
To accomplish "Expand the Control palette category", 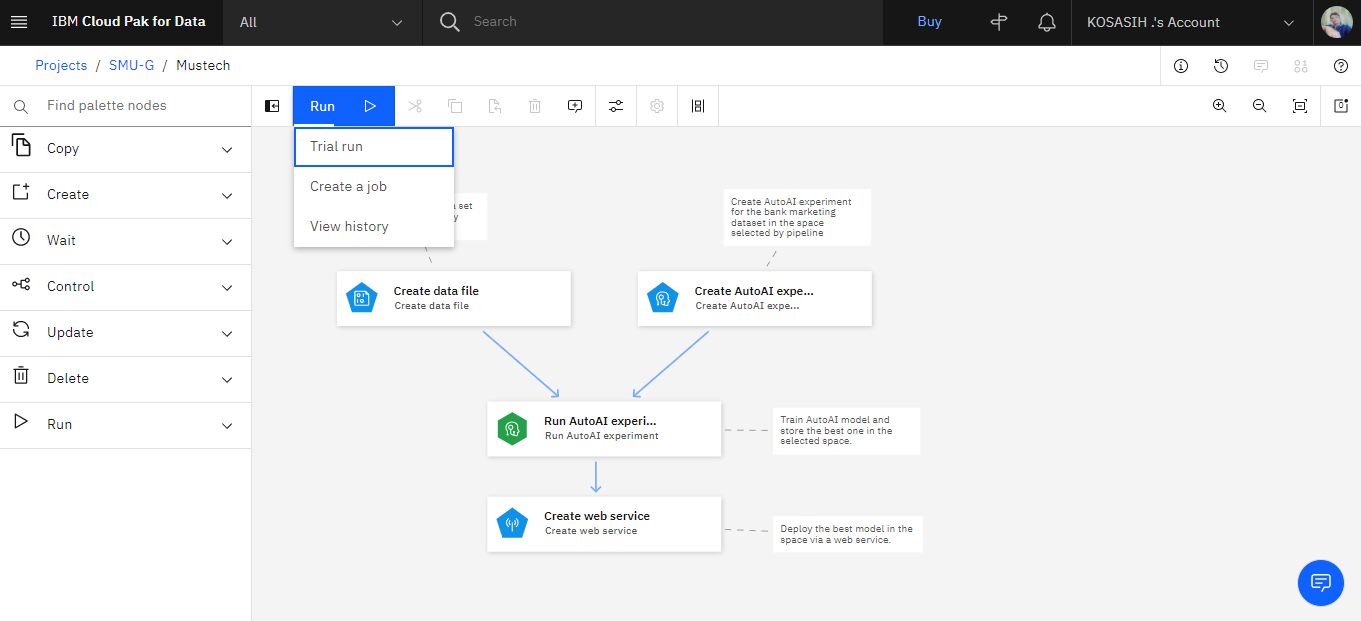I will 125,287.
